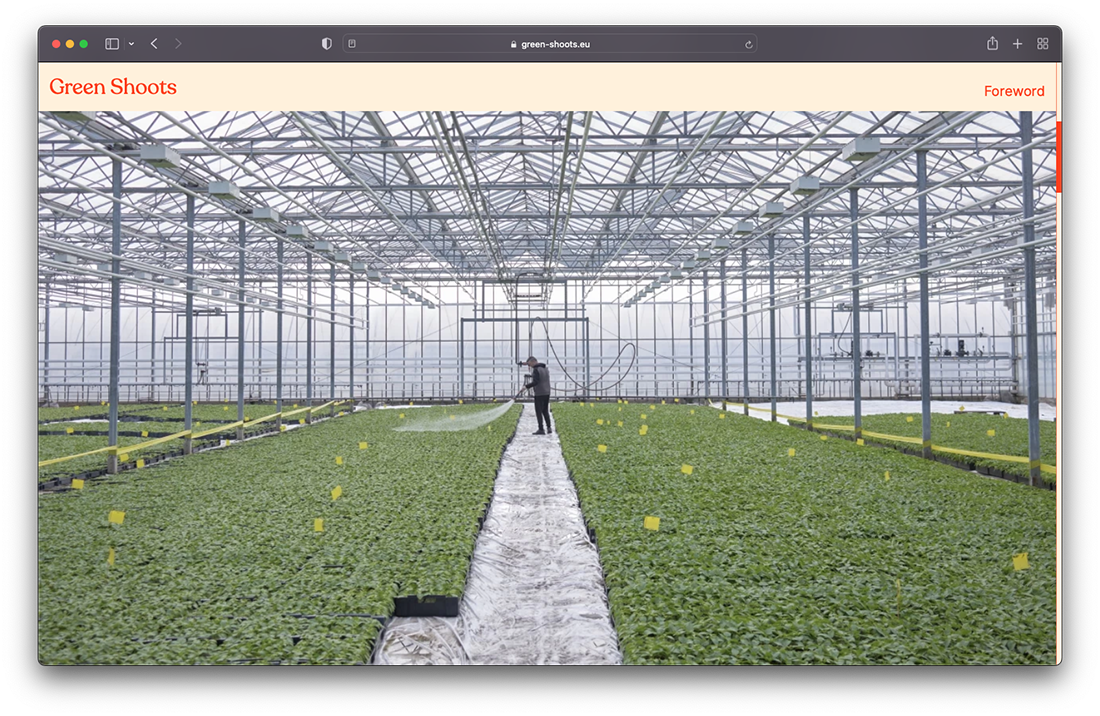The image size is (1100, 716).
Task: Minimize window with the yellow button
Action: [x=69, y=43]
